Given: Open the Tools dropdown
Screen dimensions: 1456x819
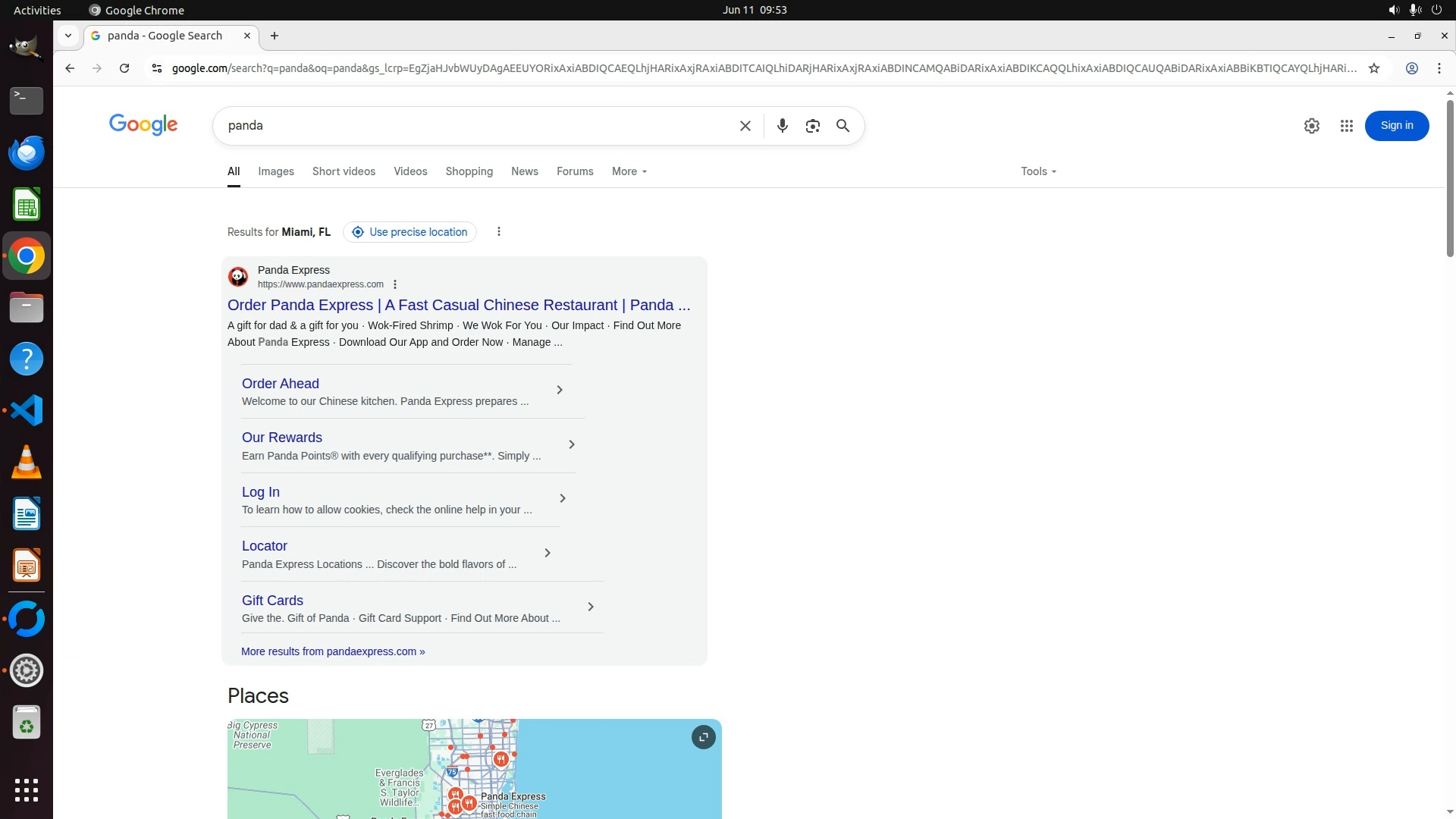Looking at the screenshot, I should coord(1037,171).
